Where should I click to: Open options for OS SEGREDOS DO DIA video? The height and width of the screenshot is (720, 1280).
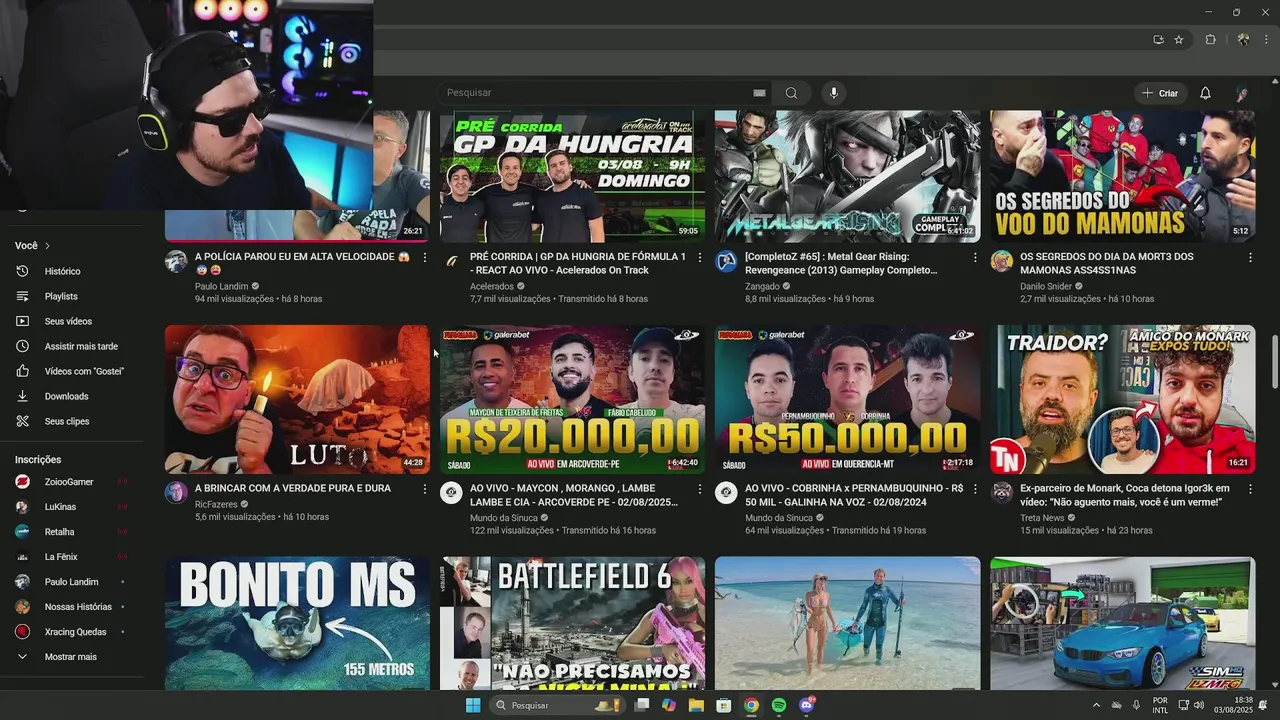click(1250, 258)
